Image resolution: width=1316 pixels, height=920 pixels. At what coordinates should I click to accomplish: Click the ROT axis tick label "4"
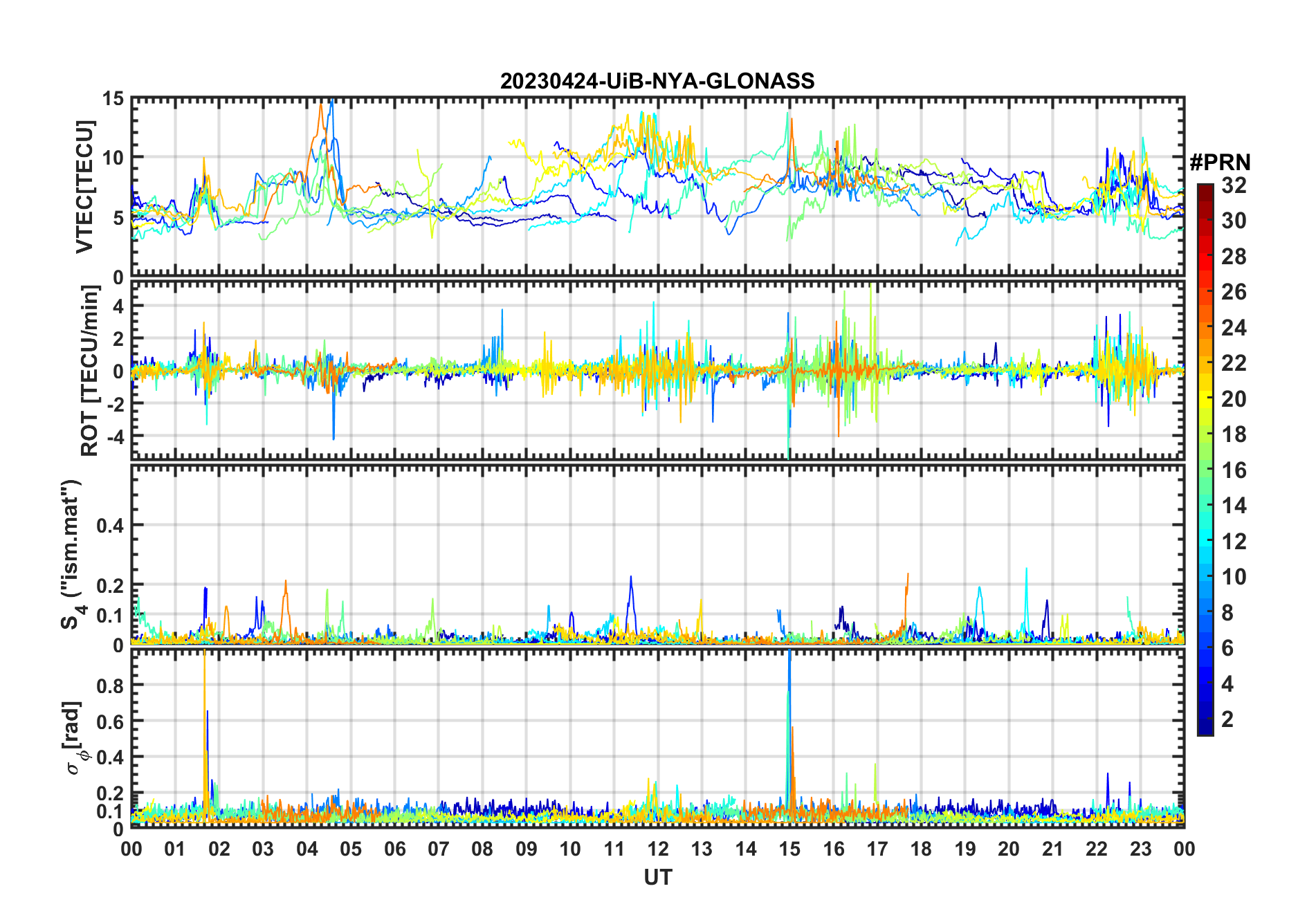click(118, 306)
